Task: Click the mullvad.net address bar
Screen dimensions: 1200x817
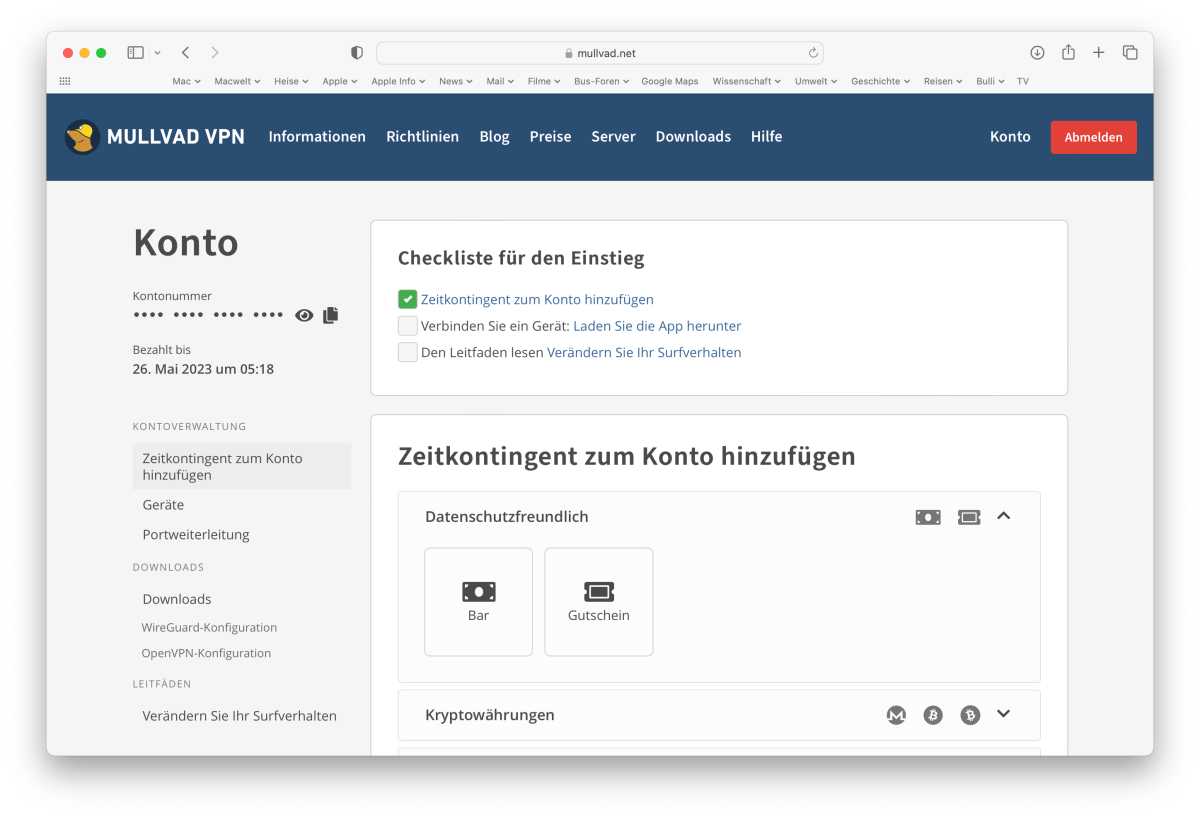Action: point(600,53)
